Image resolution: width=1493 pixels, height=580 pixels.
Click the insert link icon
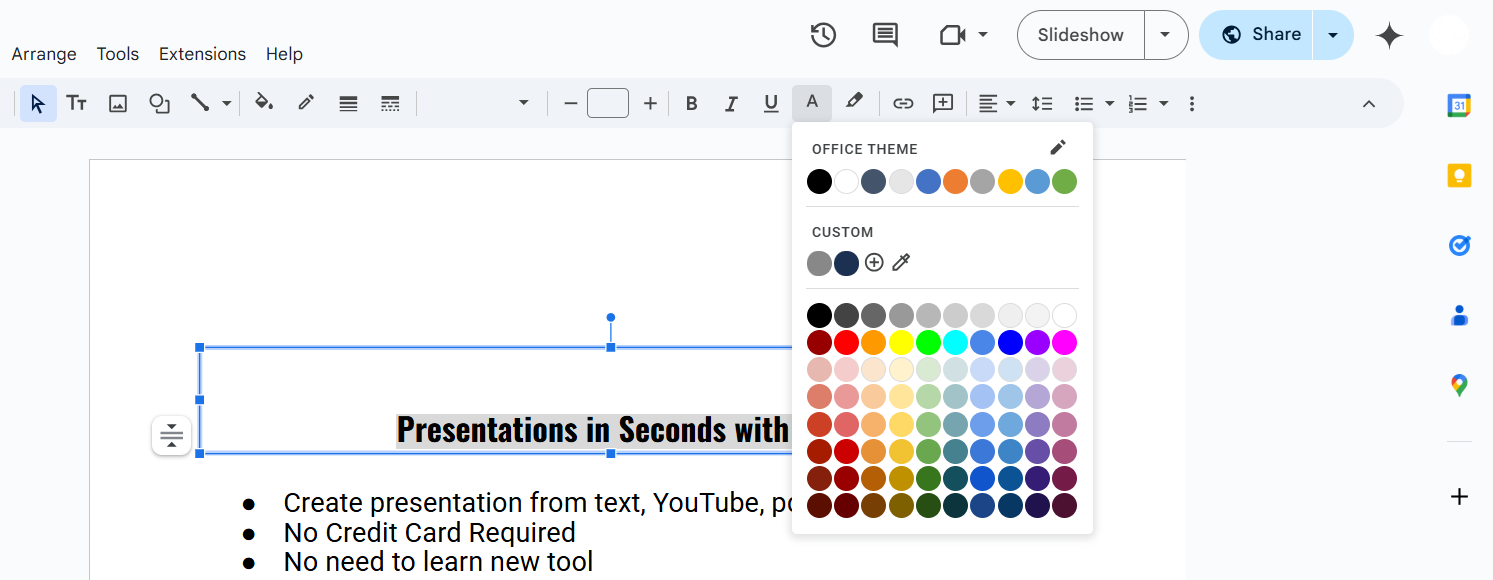[x=903, y=103]
